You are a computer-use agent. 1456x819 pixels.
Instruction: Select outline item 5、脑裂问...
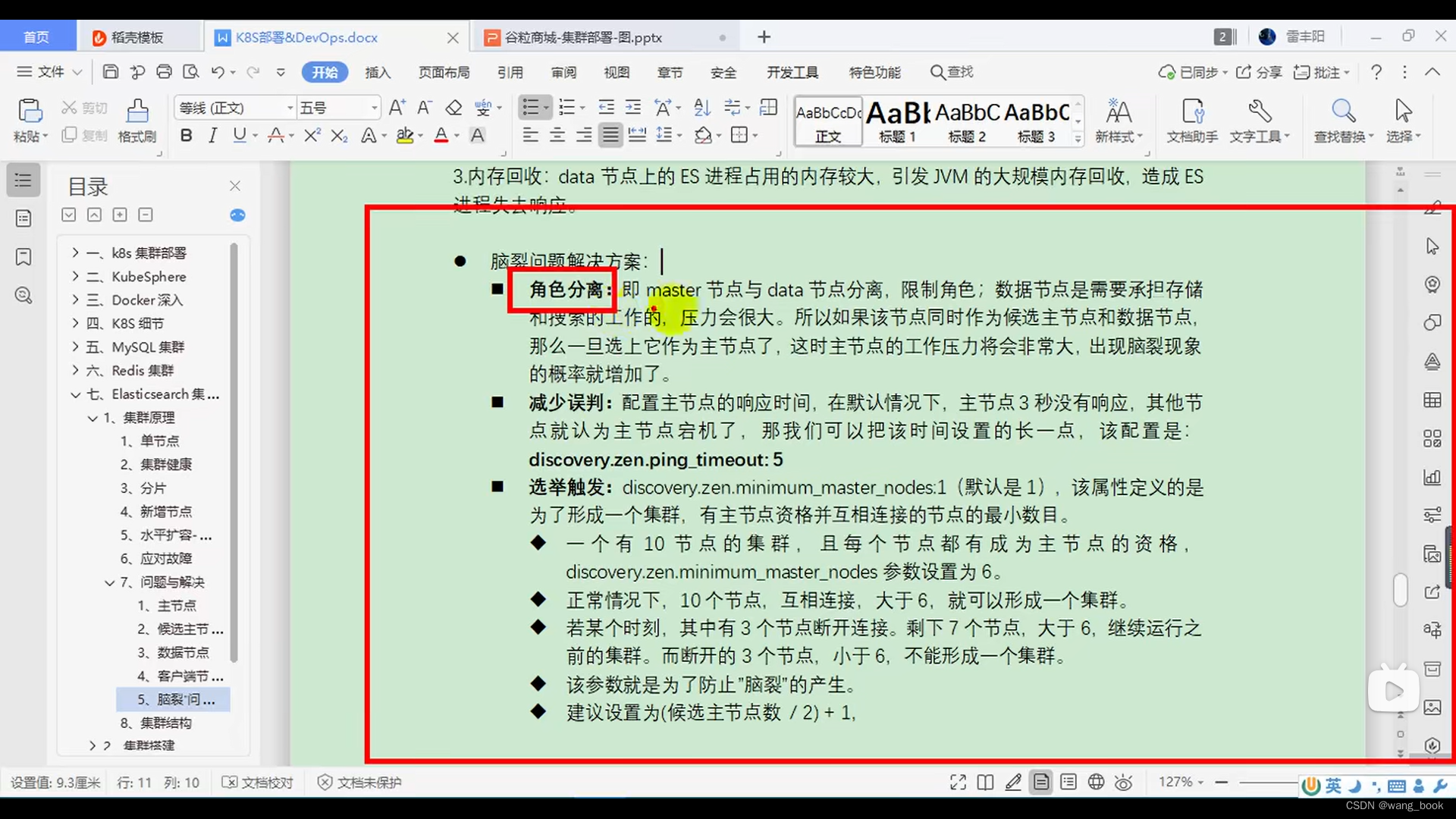click(173, 699)
